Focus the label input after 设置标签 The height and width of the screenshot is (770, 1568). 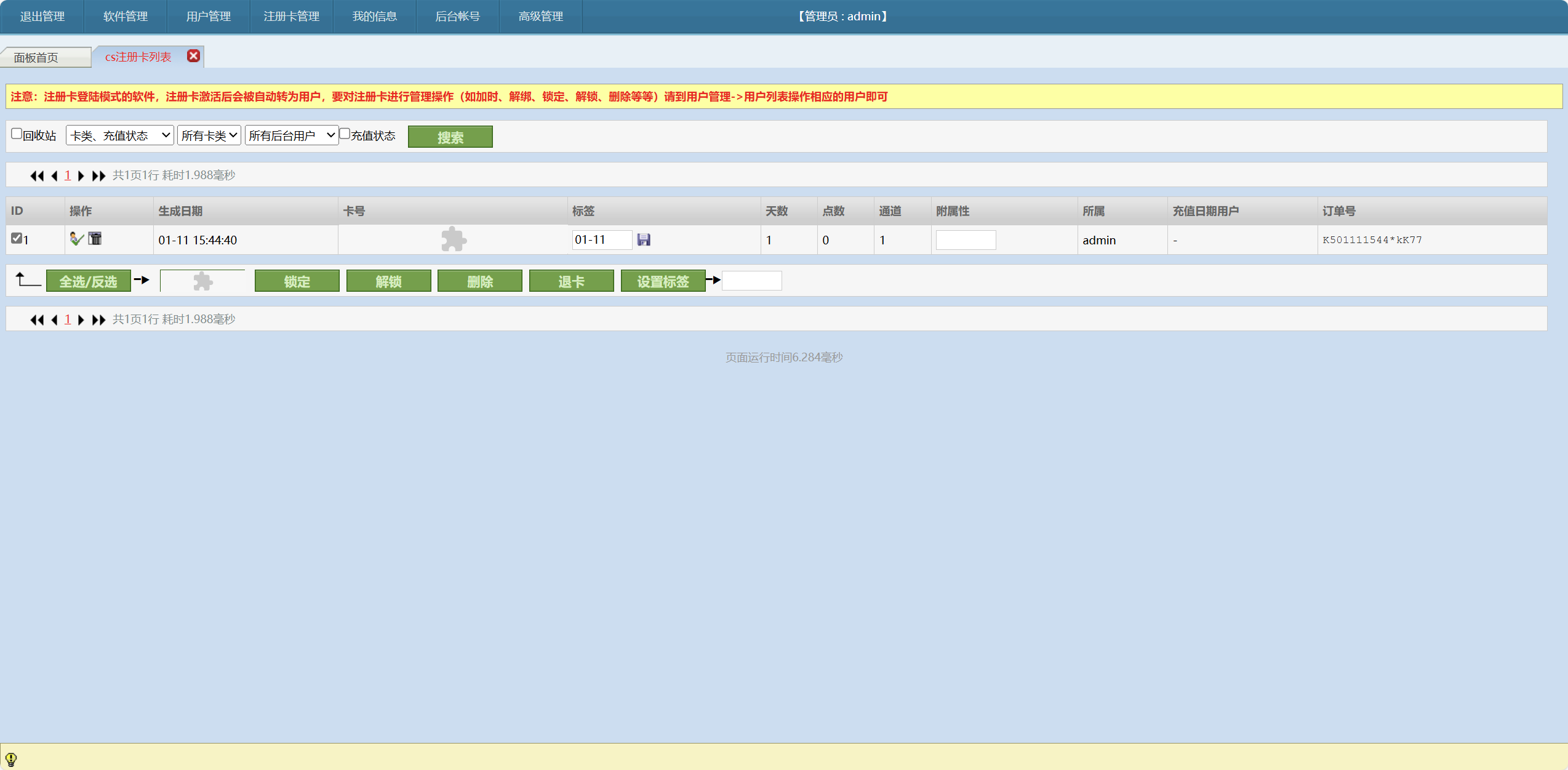pos(751,281)
